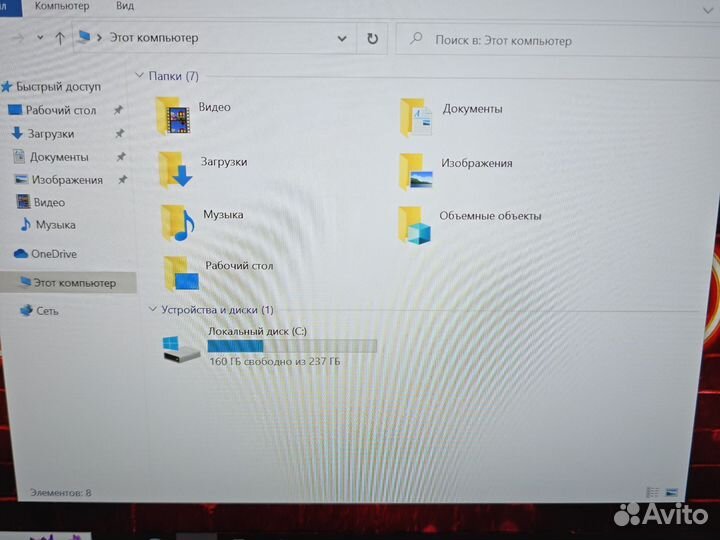Open the Рабочий стол folder icon in Папки
This screenshot has height=540, width=720.
point(181,273)
